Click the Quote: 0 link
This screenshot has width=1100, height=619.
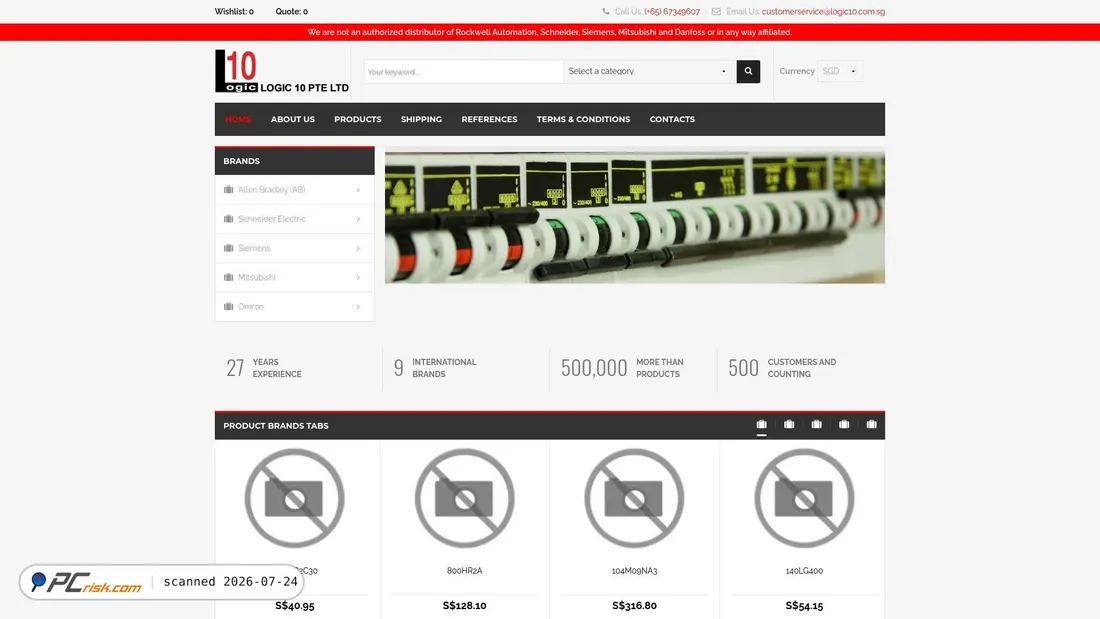[x=291, y=11]
